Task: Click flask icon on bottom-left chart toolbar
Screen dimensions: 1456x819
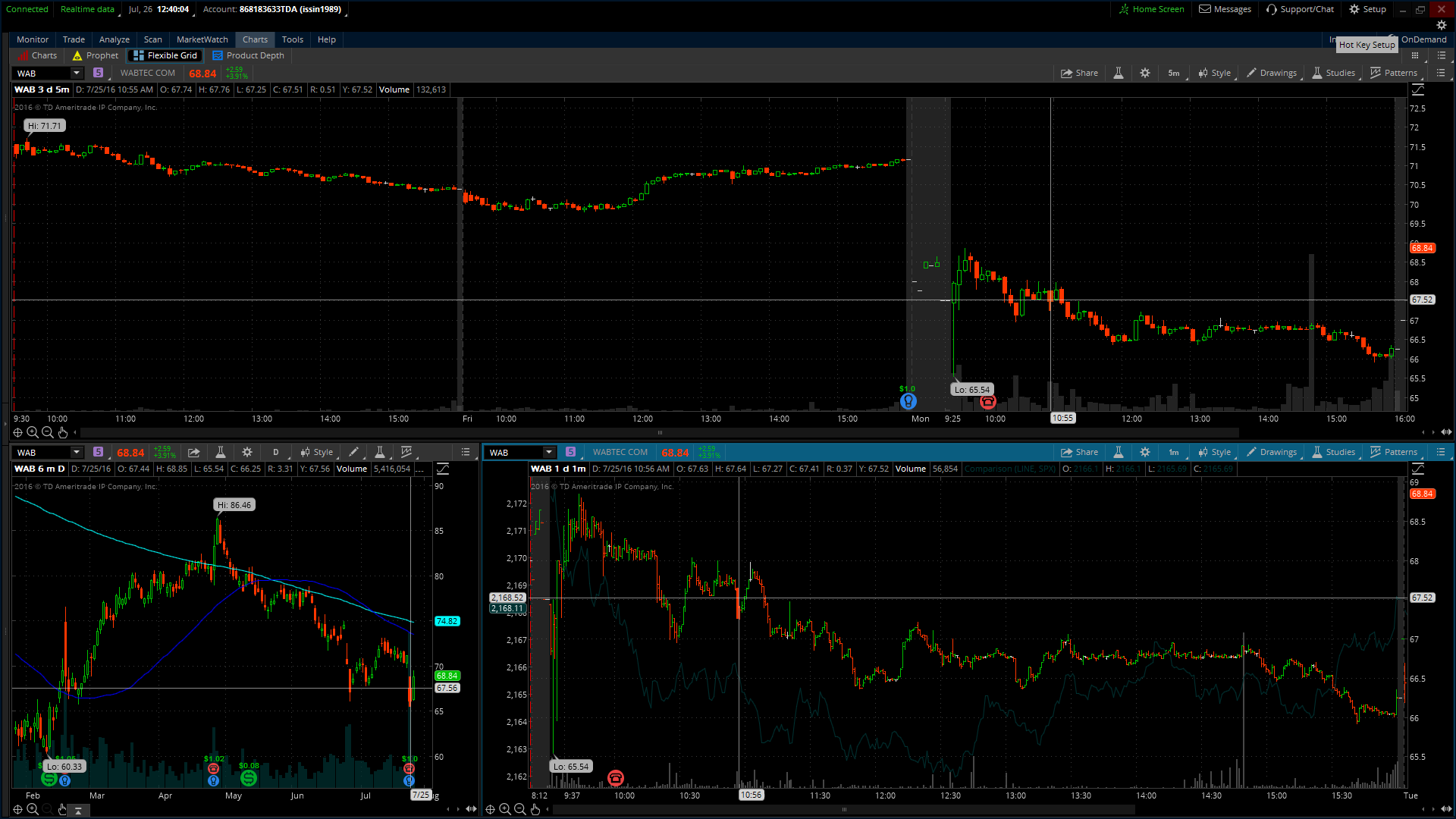Action: click(220, 452)
